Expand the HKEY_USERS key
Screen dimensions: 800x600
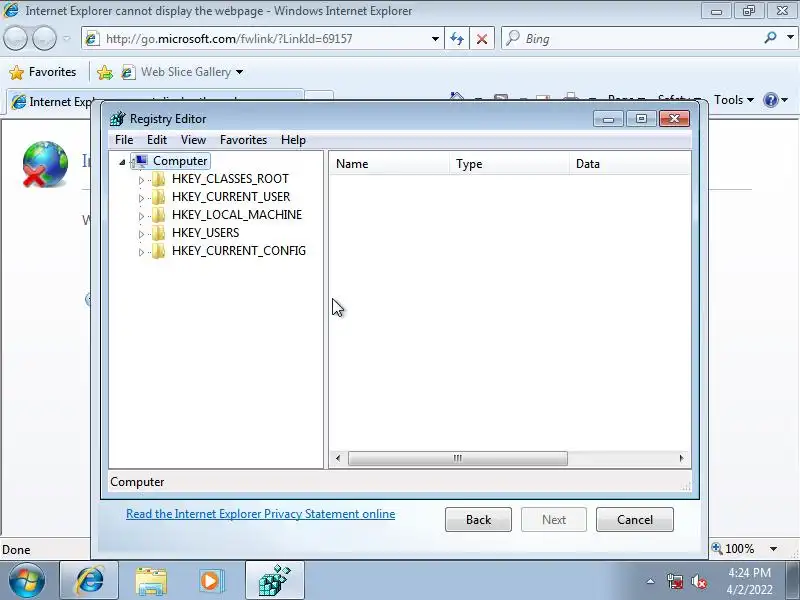(x=141, y=234)
